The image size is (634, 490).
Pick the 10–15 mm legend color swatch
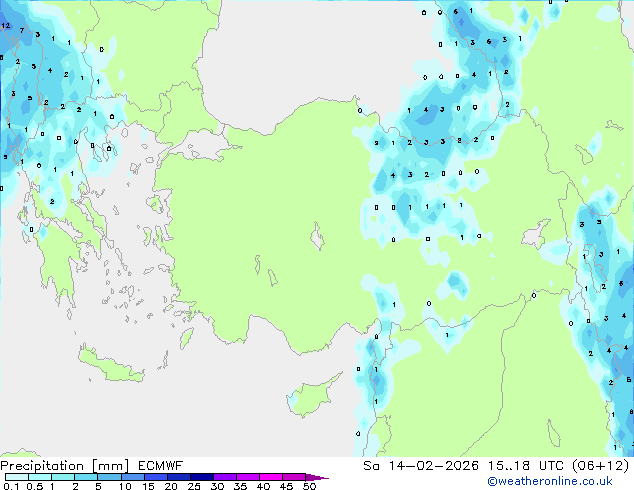(x=133, y=477)
